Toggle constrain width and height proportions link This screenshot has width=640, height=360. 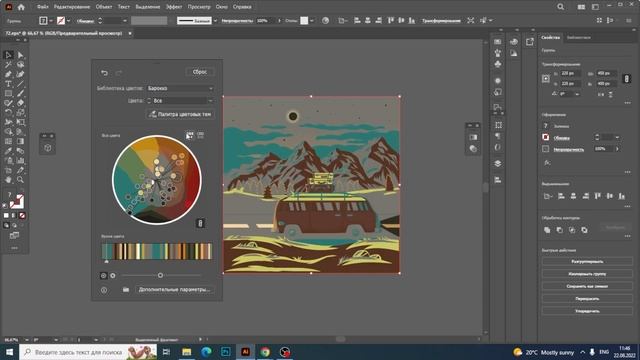627,78
